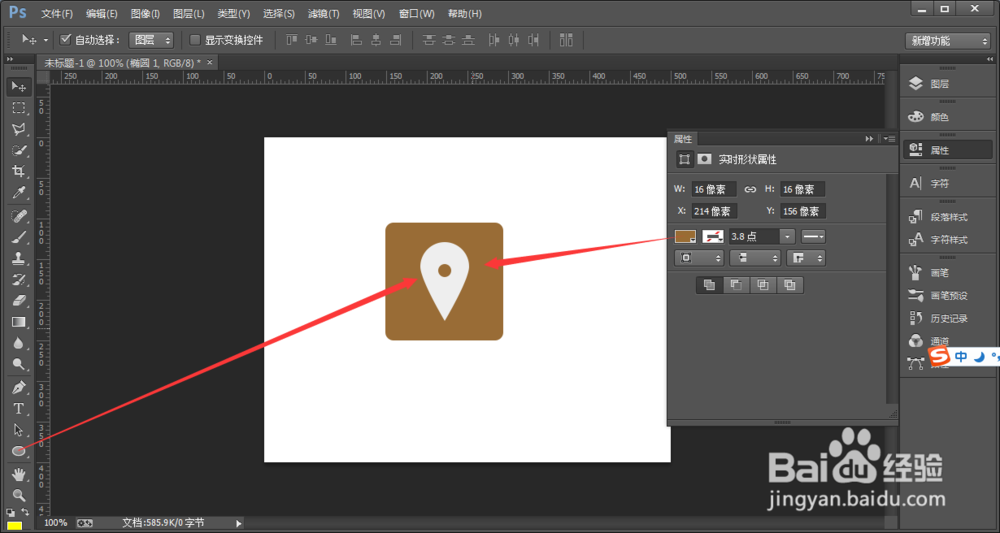Choose the exclude overlapping shapes operation

pos(790,285)
